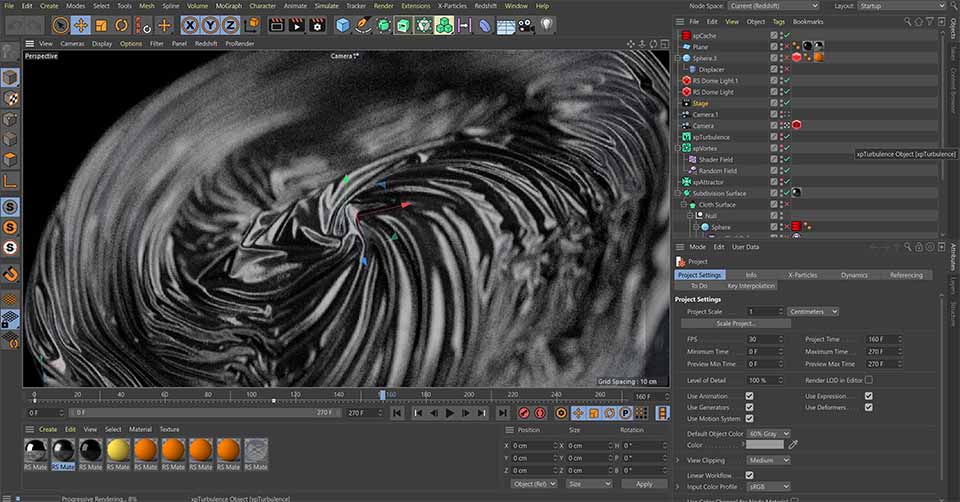Open the Floor/environment grid icon in the toolbar
Screen dimensions: 960x502
pos(506,25)
